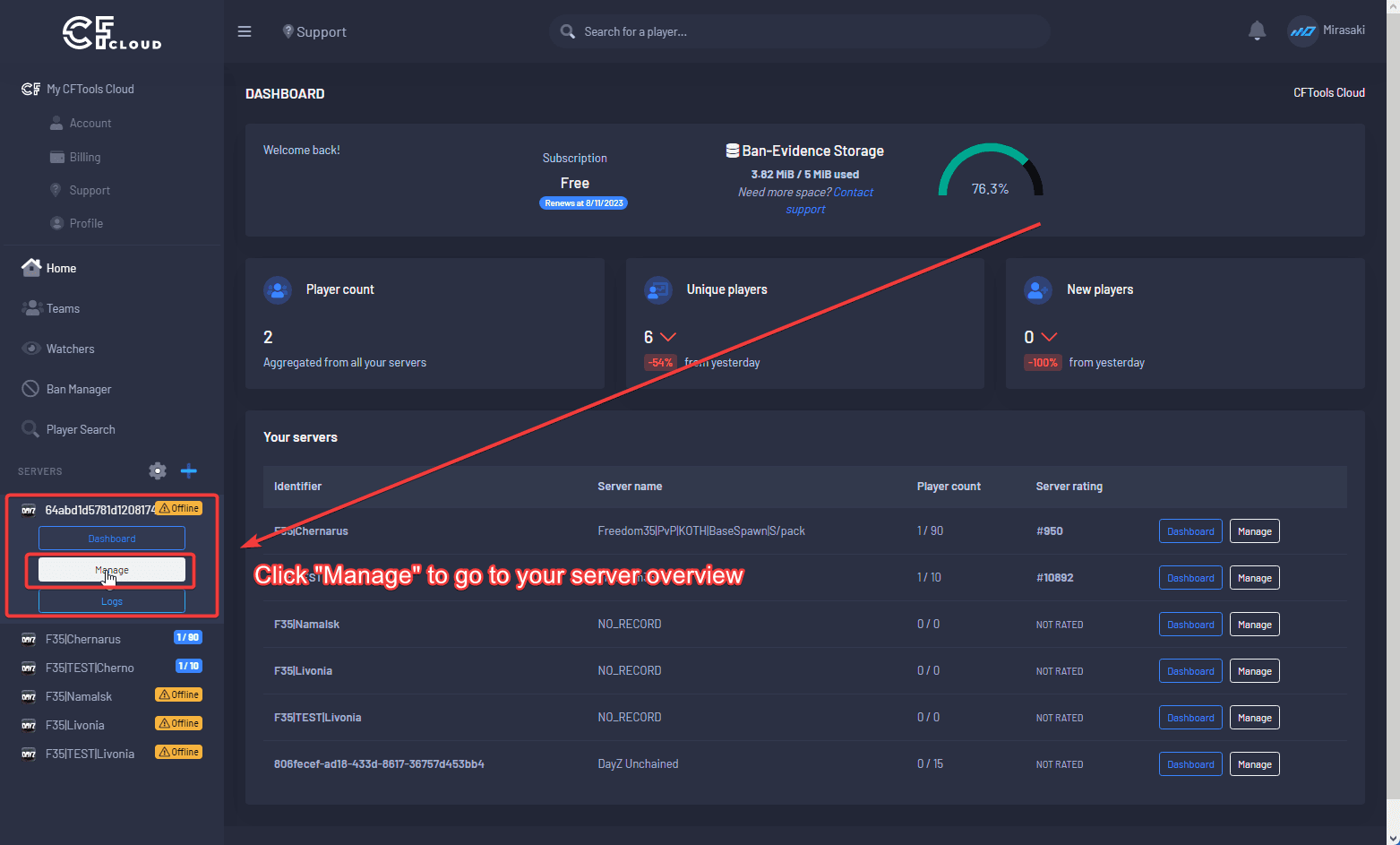Click the DayZ icon beside F35|Chernarus
The height and width of the screenshot is (845, 1400).
(x=29, y=639)
